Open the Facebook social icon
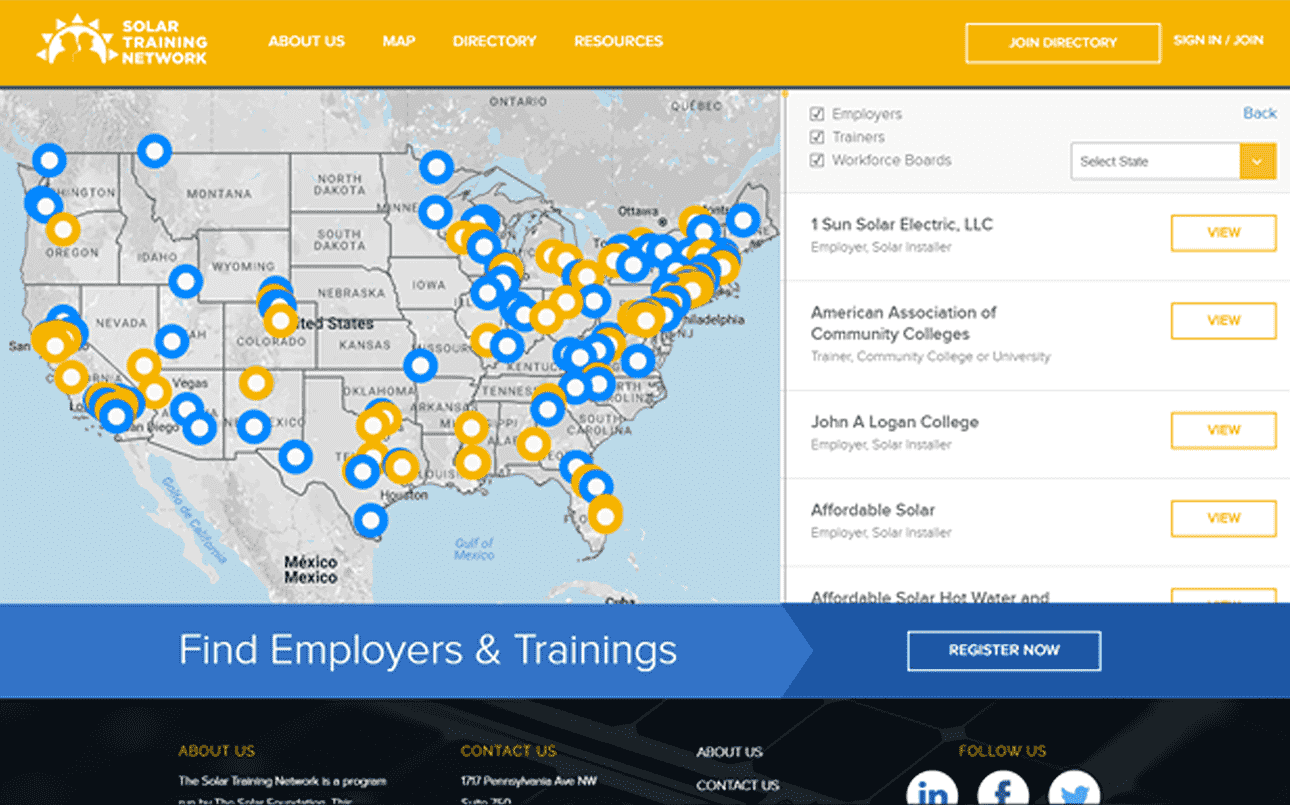Screen dimensions: 1290x805 [x=1003, y=789]
